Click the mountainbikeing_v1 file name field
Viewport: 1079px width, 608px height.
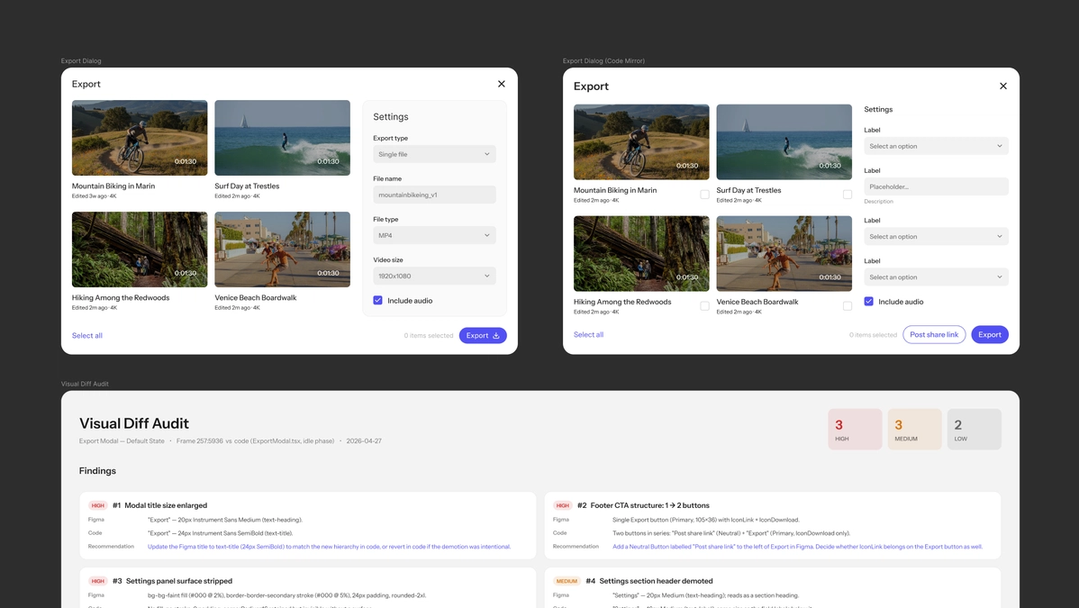click(x=434, y=194)
